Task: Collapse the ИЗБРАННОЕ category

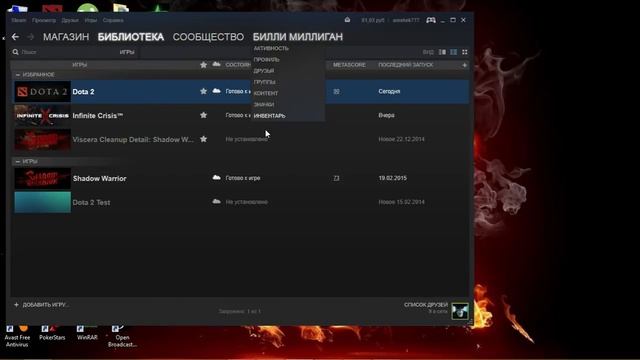Action: tap(18, 75)
